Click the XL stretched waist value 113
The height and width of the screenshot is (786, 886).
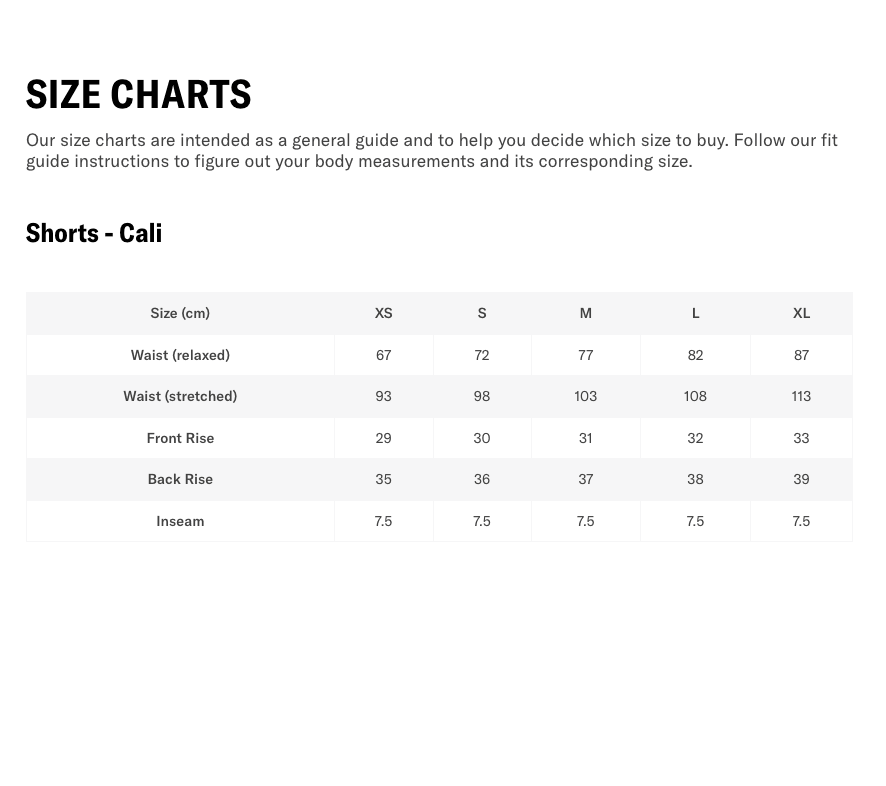click(x=801, y=396)
